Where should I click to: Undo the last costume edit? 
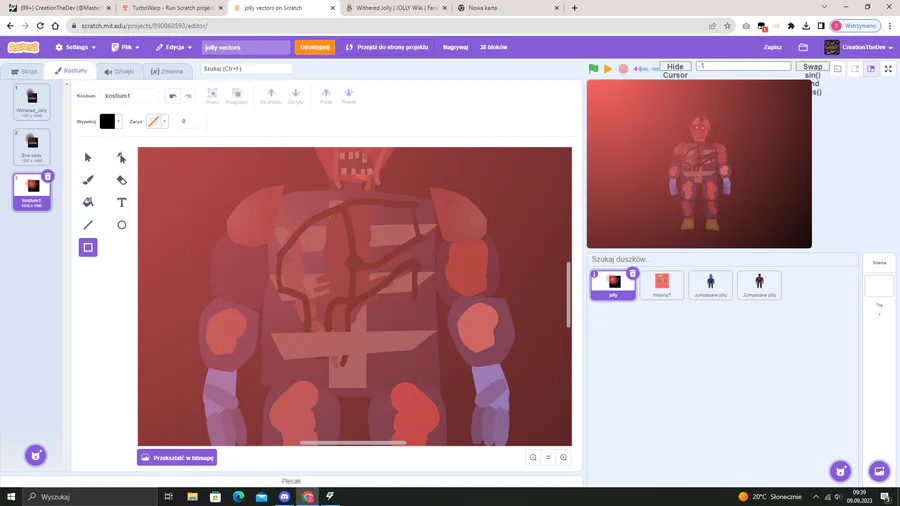[x=173, y=96]
